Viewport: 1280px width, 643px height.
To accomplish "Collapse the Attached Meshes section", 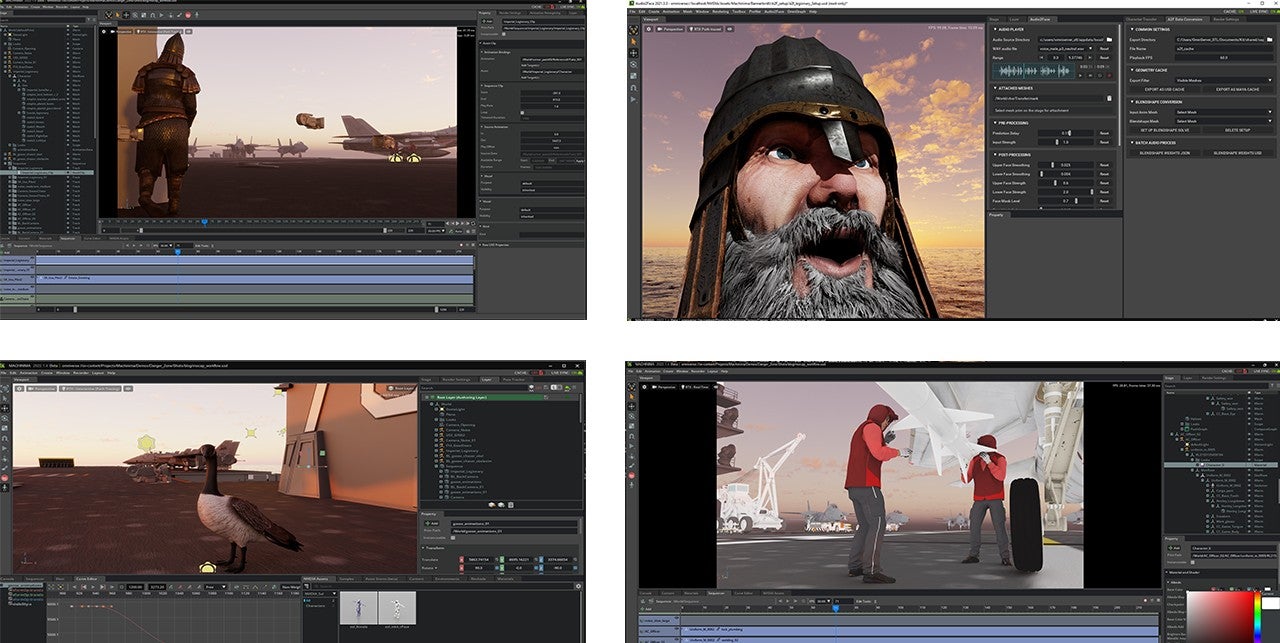I will pos(996,88).
